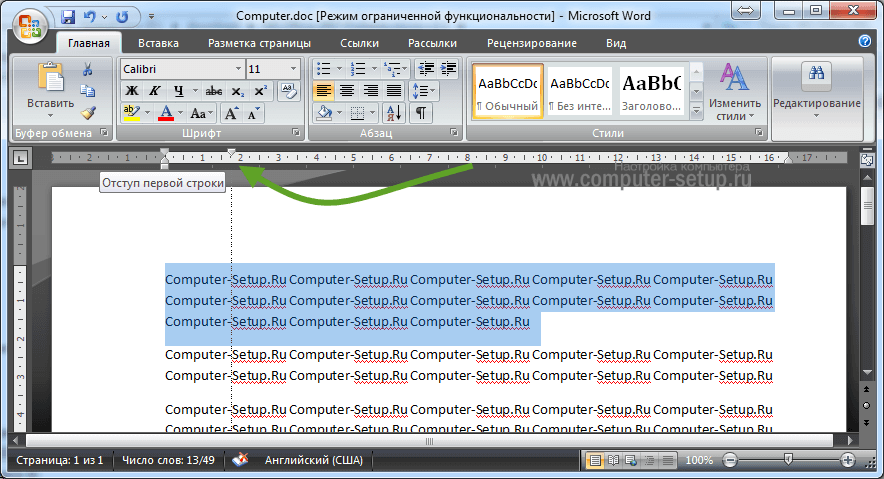Open the font size 11 dropdown
Viewport: 884px width, 479px height.
click(x=293, y=69)
